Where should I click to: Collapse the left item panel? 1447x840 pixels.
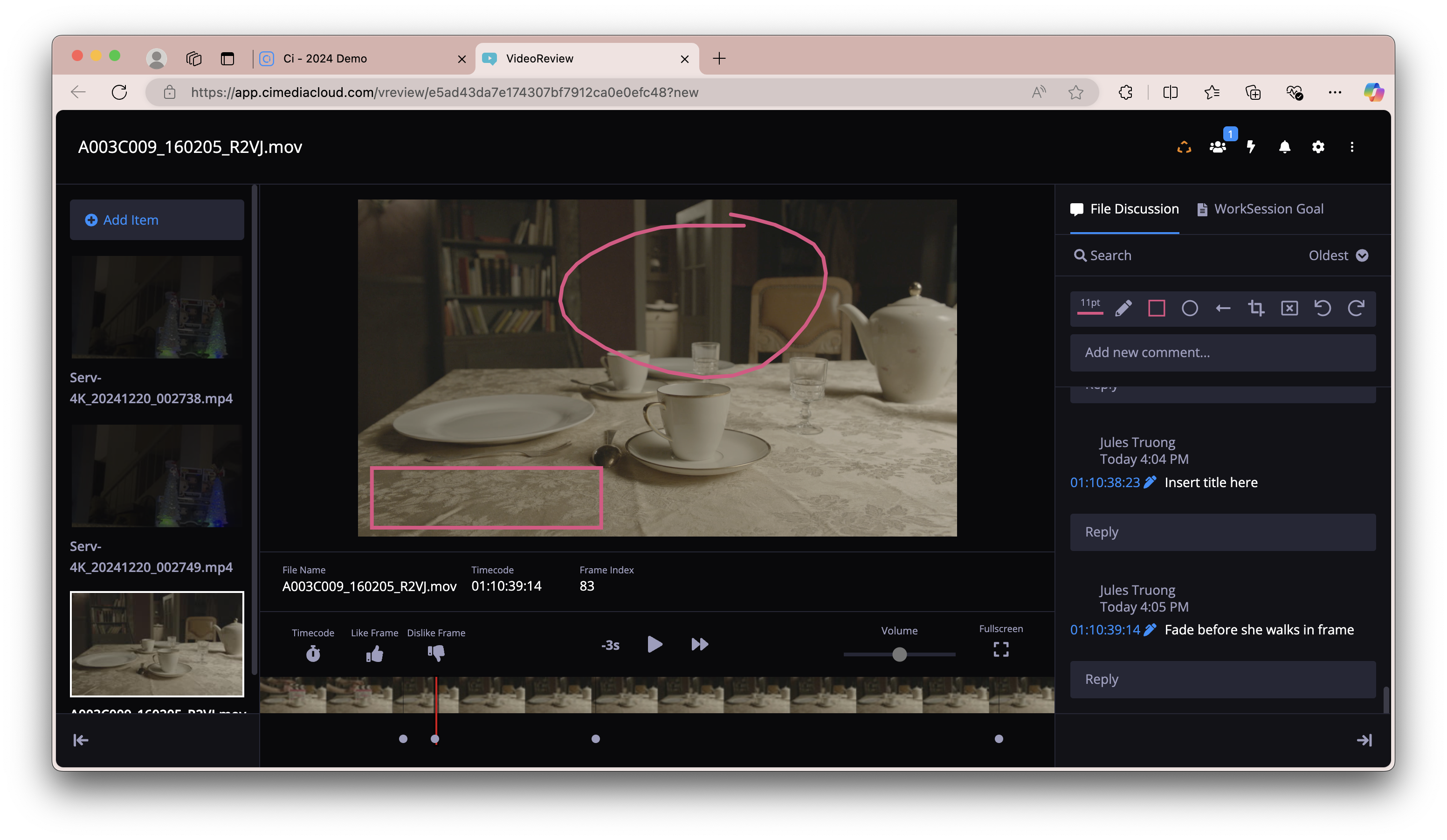pyautogui.click(x=81, y=740)
